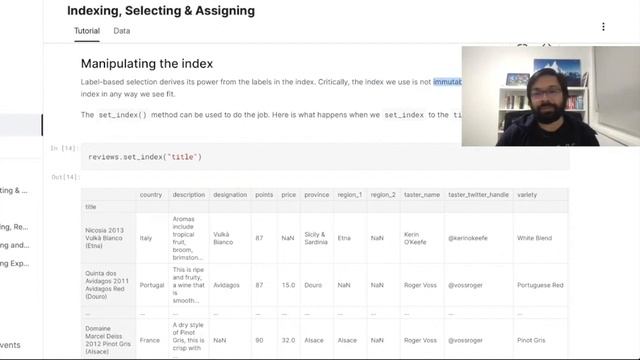Click the 15.0 price cell

[x=288, y=285]
